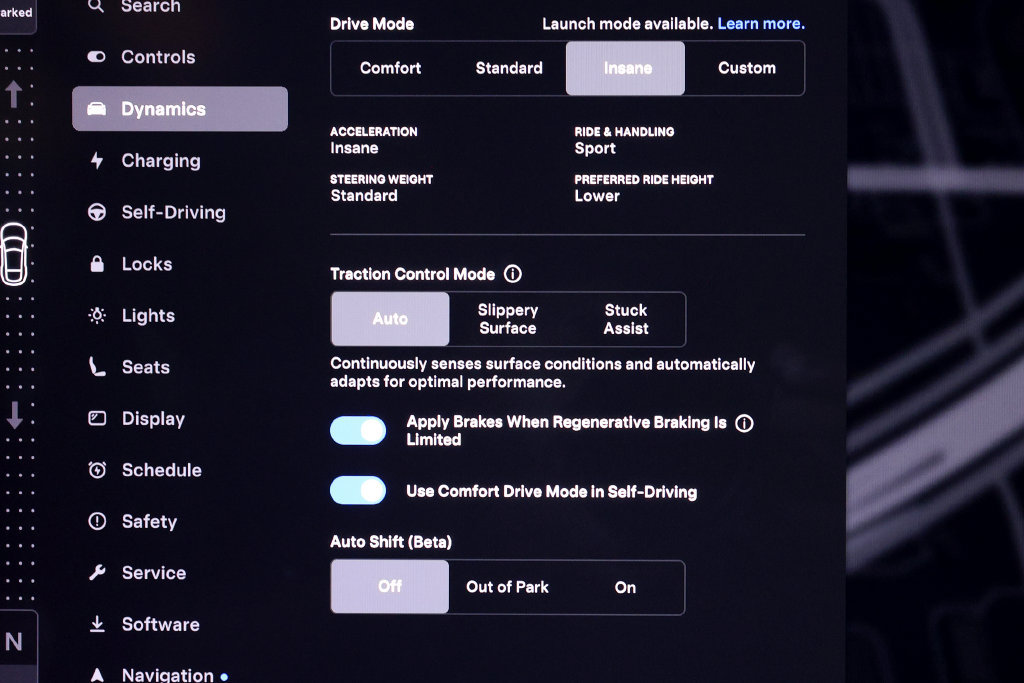Tap the Software download arrow icon
Viewport: 1024px width, 683px height.
(x=97, y=624)
